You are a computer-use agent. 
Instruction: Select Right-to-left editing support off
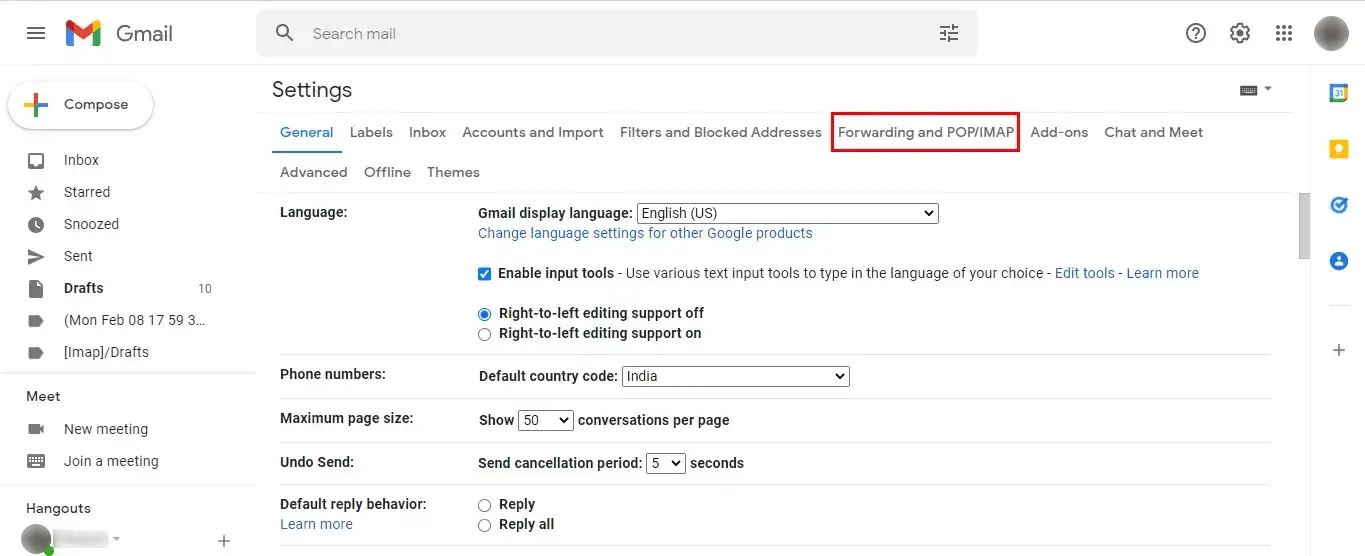[x=485, y=313]
